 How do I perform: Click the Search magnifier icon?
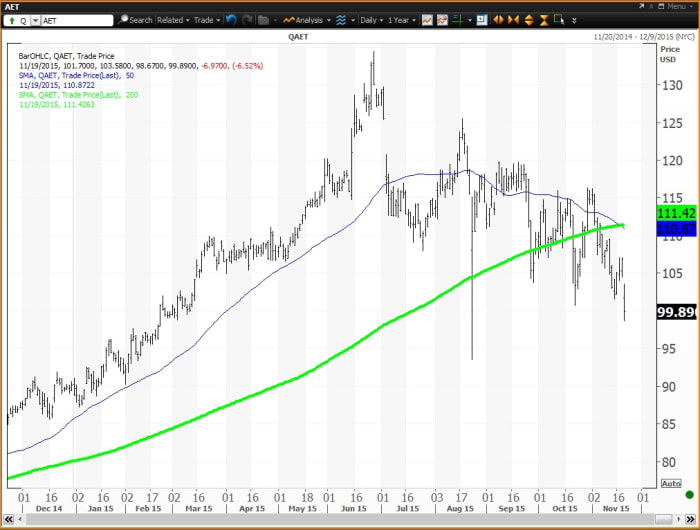click(123, 20)
